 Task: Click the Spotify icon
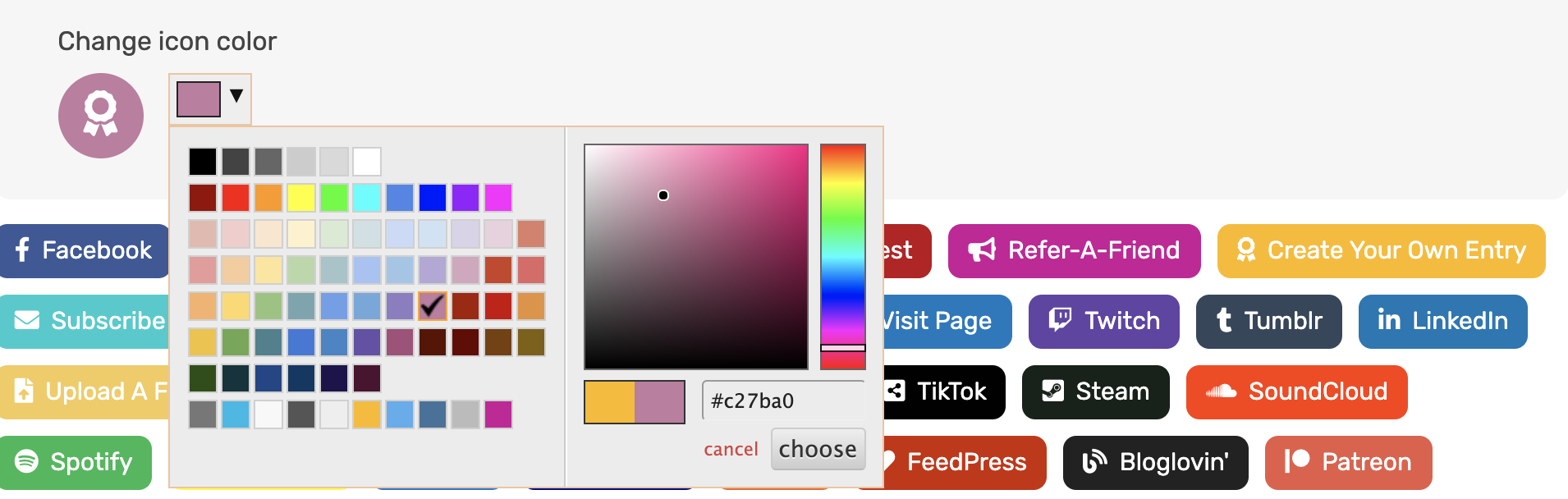pyautogui.click(x=28, y=462)
